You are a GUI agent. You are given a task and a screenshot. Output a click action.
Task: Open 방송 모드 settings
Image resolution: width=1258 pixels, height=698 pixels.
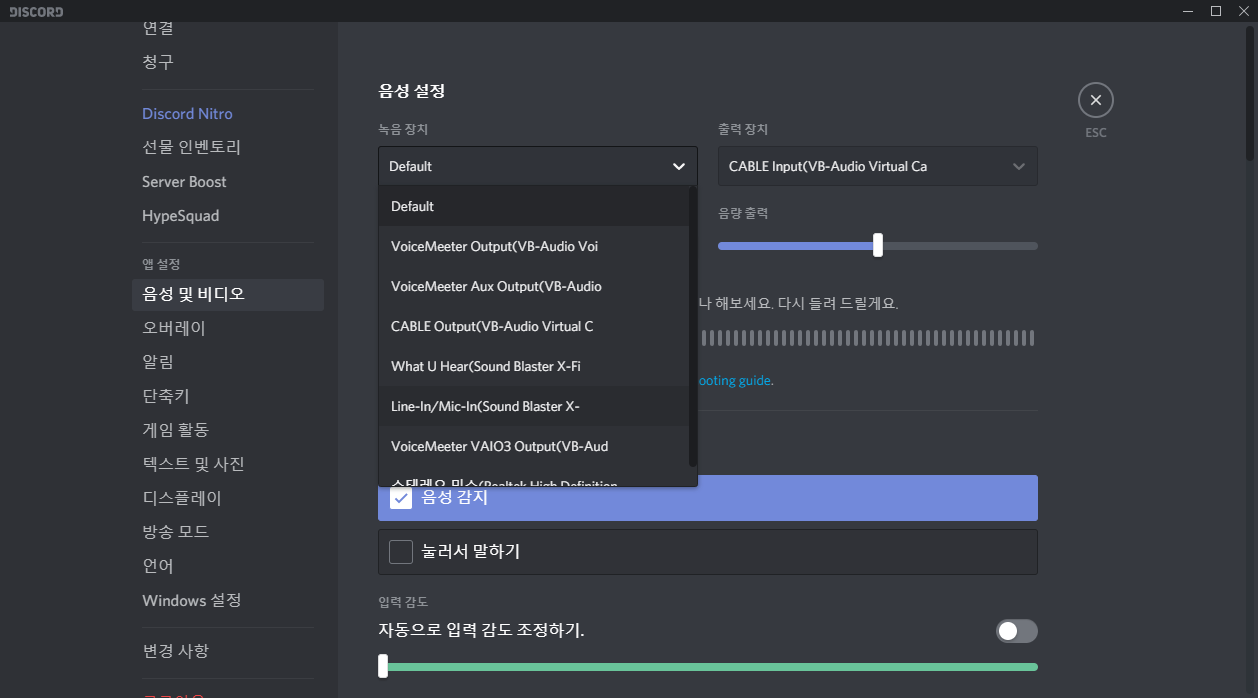pyautogui.click(x=175, y=532)
